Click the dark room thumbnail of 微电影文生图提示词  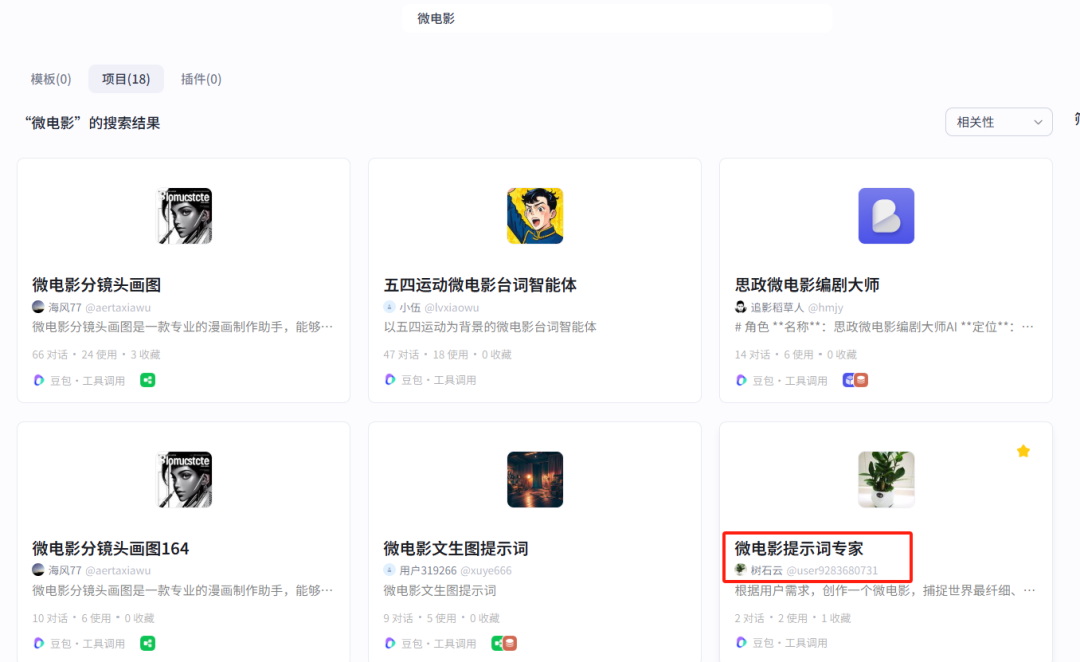click(535, 479)
